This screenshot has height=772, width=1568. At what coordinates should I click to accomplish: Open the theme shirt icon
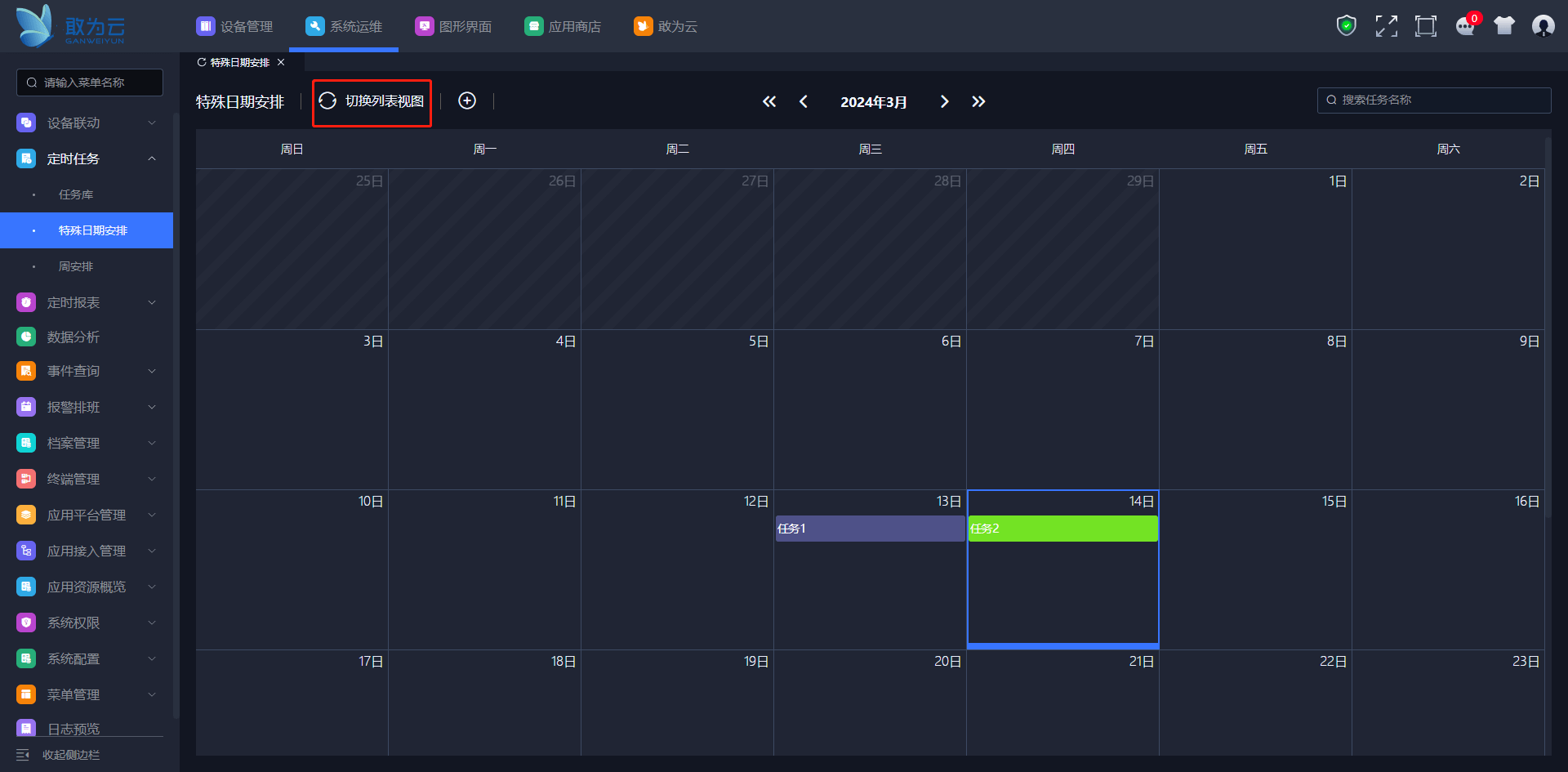tap(1504, 26)
